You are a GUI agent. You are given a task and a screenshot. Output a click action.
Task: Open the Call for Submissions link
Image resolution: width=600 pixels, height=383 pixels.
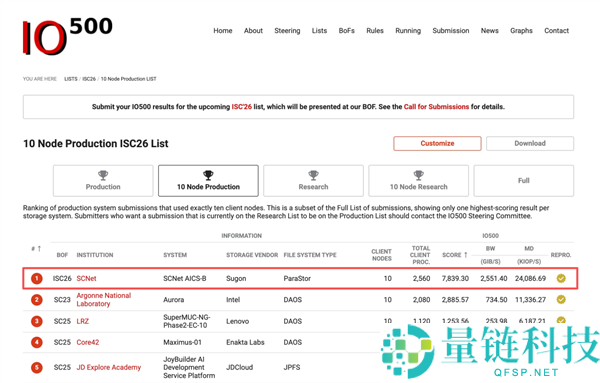pyautogui.click(x=436, y=107)
